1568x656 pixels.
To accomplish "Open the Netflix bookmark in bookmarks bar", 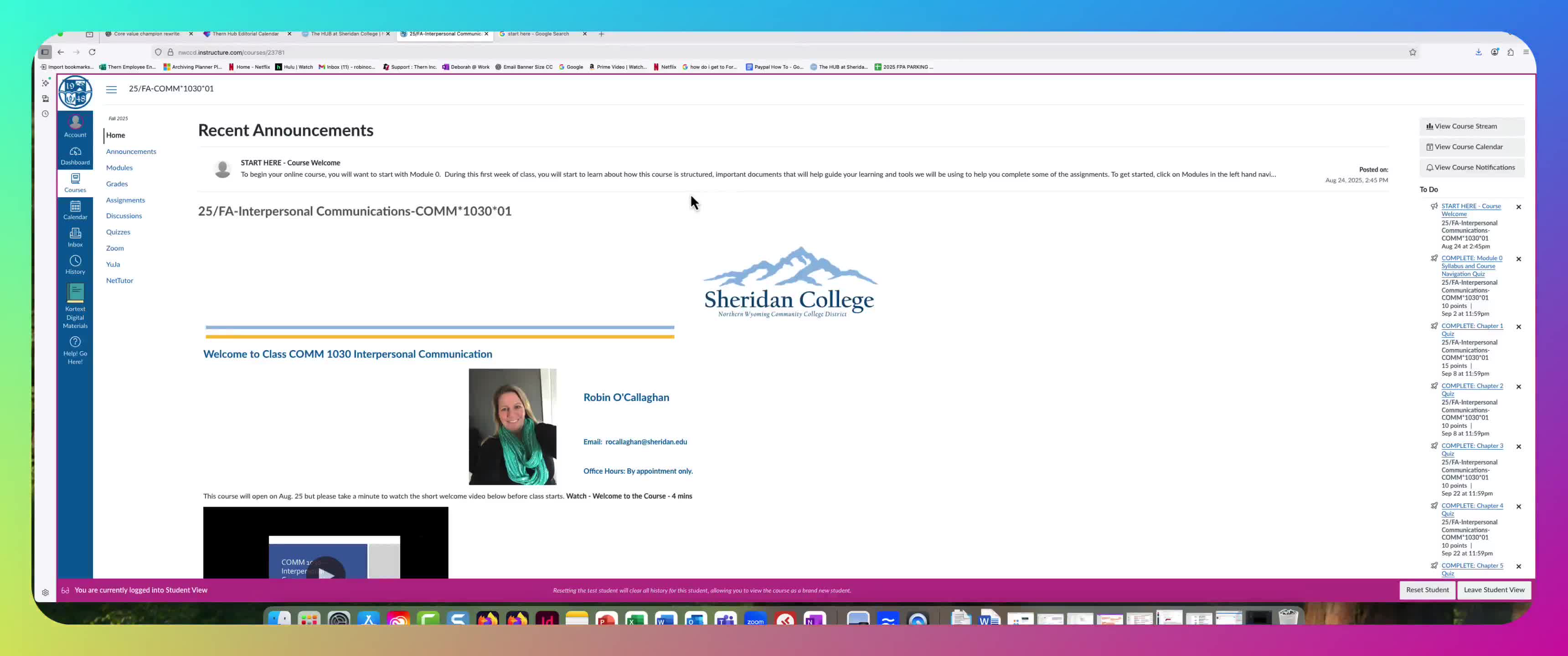I will tap(665, 67).
